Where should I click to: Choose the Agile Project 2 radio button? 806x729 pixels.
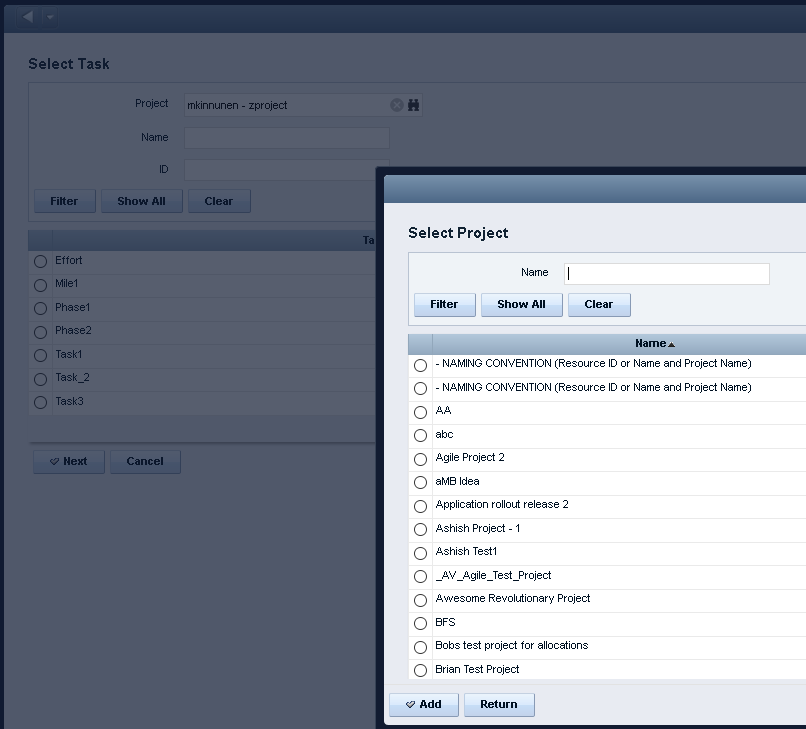[420, 459]
